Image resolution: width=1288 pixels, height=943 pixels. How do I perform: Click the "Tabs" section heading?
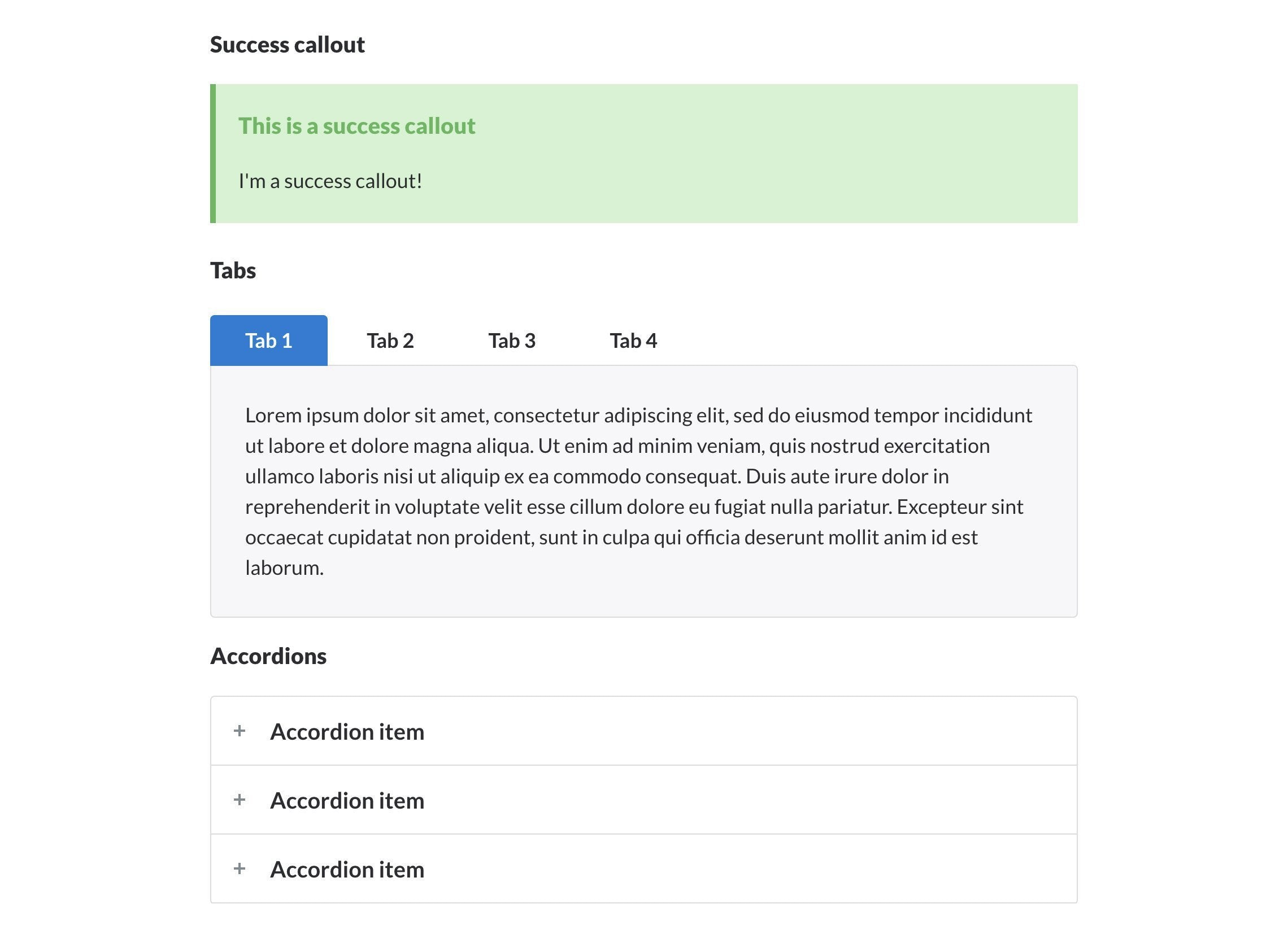click(x=233, y=270)
